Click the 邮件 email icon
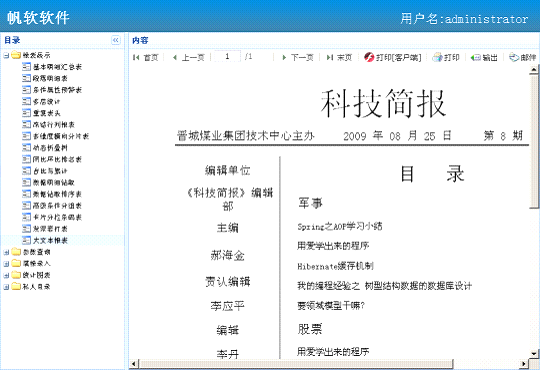The width and height of the screenshot is (545, 374). (514, 57)
